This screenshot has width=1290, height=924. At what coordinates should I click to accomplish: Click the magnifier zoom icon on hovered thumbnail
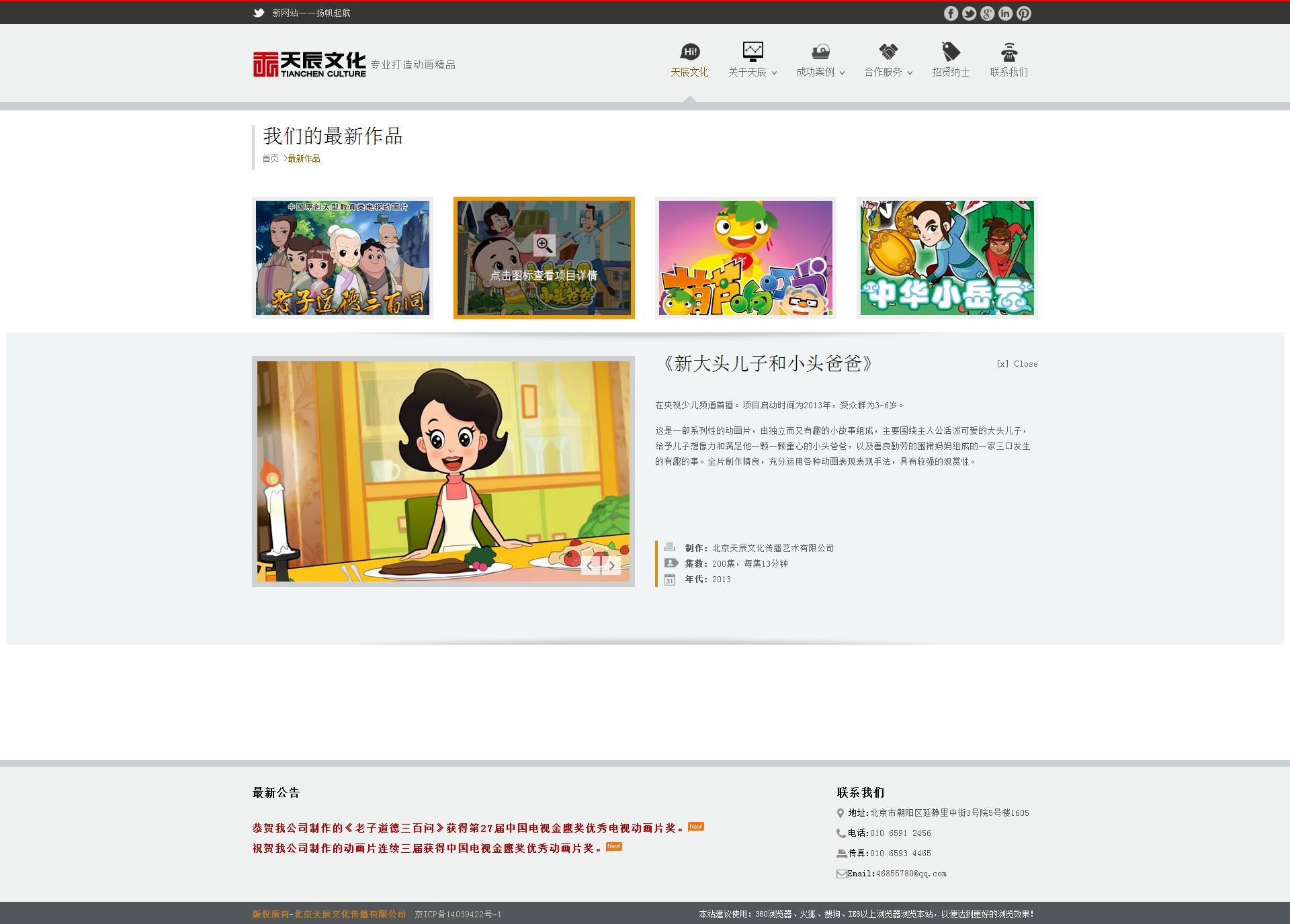pyautogui.click(x=544, y=245)
